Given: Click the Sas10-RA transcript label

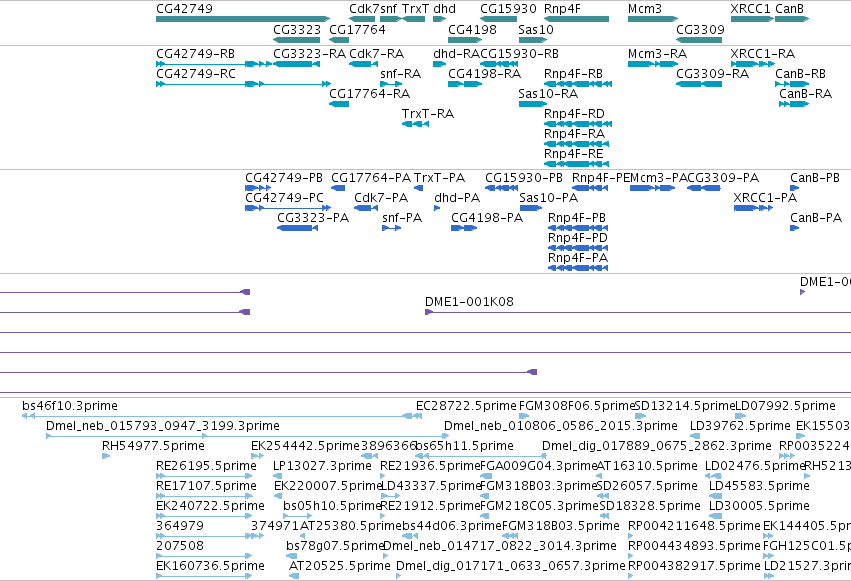Looking at the screenshot, I should tap(548, 94).
